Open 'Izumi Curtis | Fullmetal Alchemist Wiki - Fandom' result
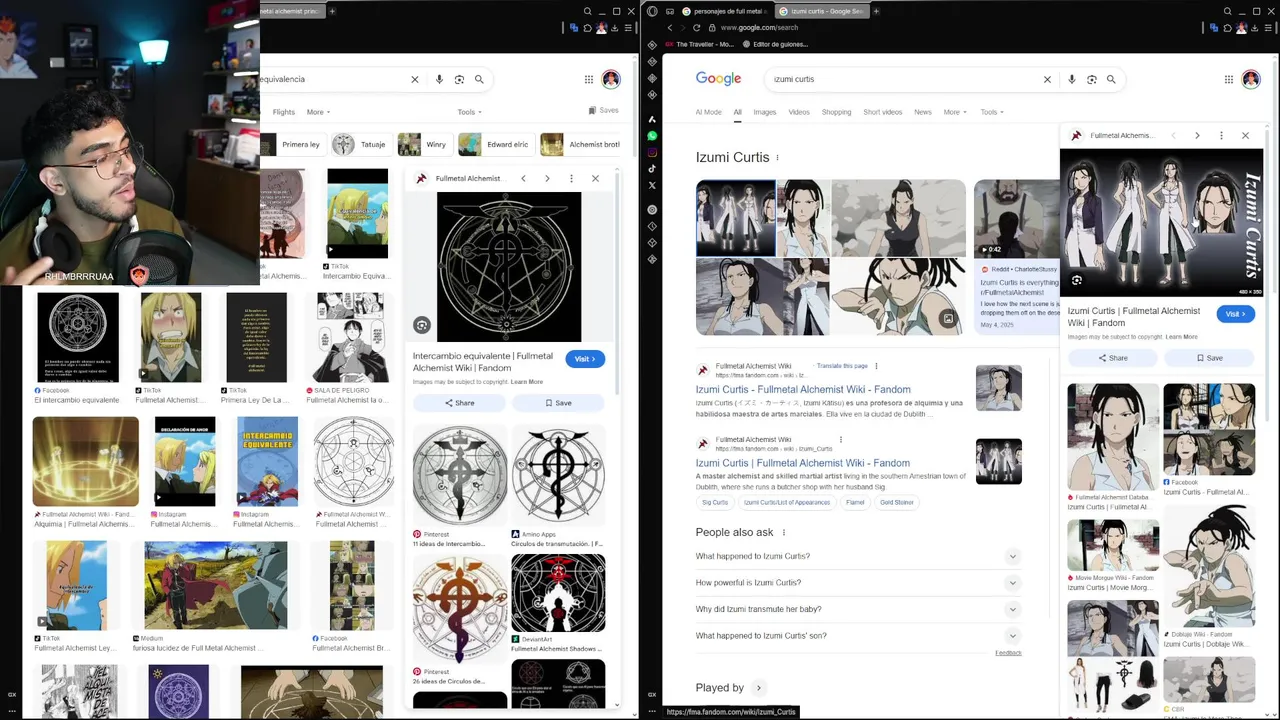The image size is (1280, 720). [x=803, y=463]
